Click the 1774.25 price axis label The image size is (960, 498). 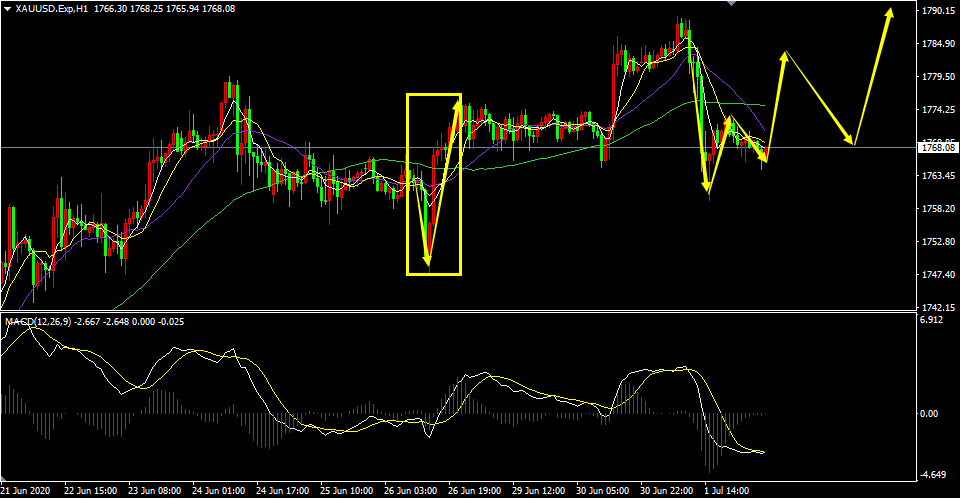[x=939, y=110]
